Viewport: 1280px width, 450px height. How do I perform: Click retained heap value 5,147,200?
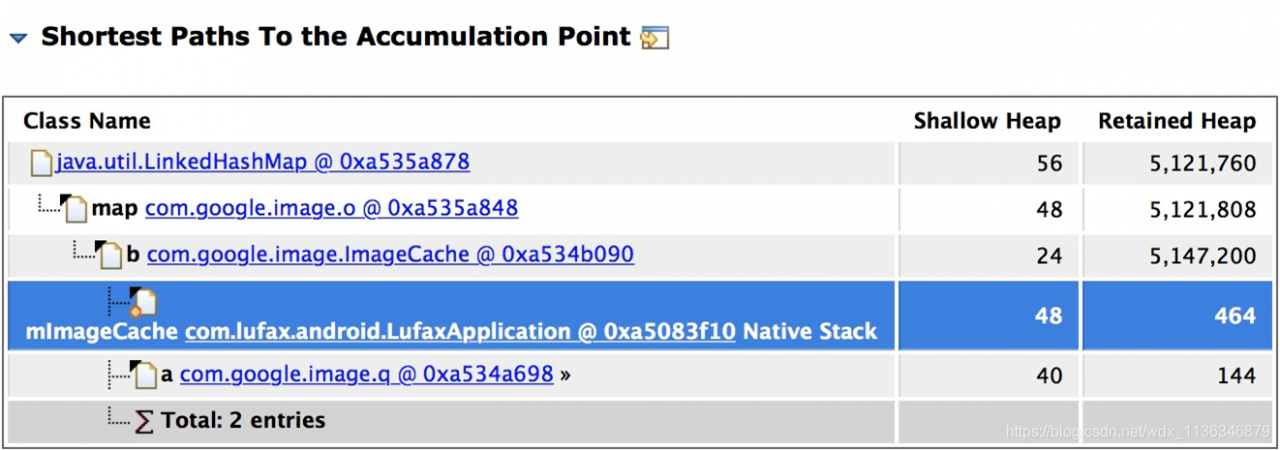(x=1202, y=255)
